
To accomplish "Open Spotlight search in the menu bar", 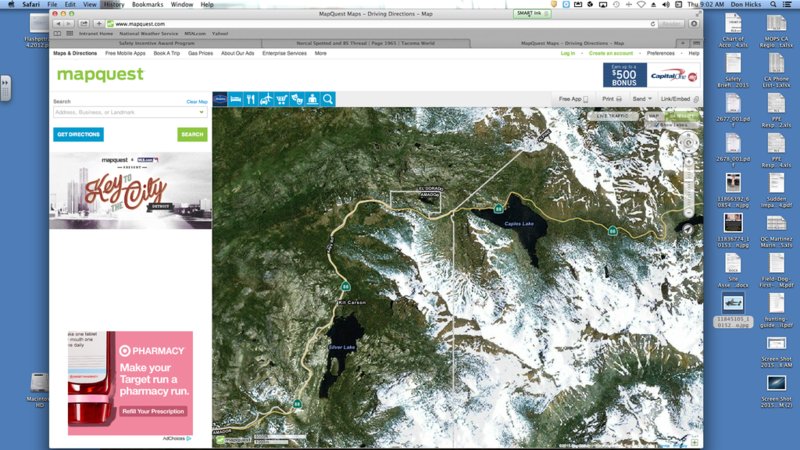I will [x=773, y=4].
